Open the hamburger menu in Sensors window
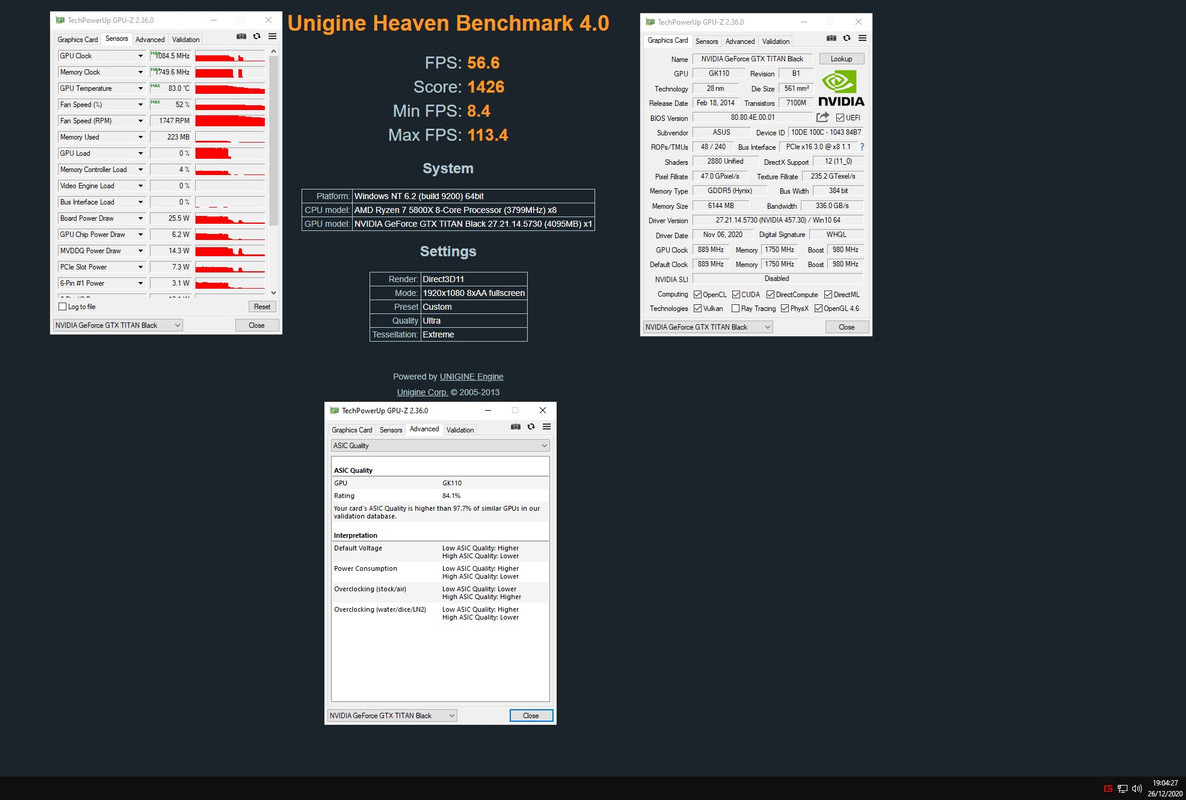The width and height of the screenshot is (1186, 800). [272, 36]
